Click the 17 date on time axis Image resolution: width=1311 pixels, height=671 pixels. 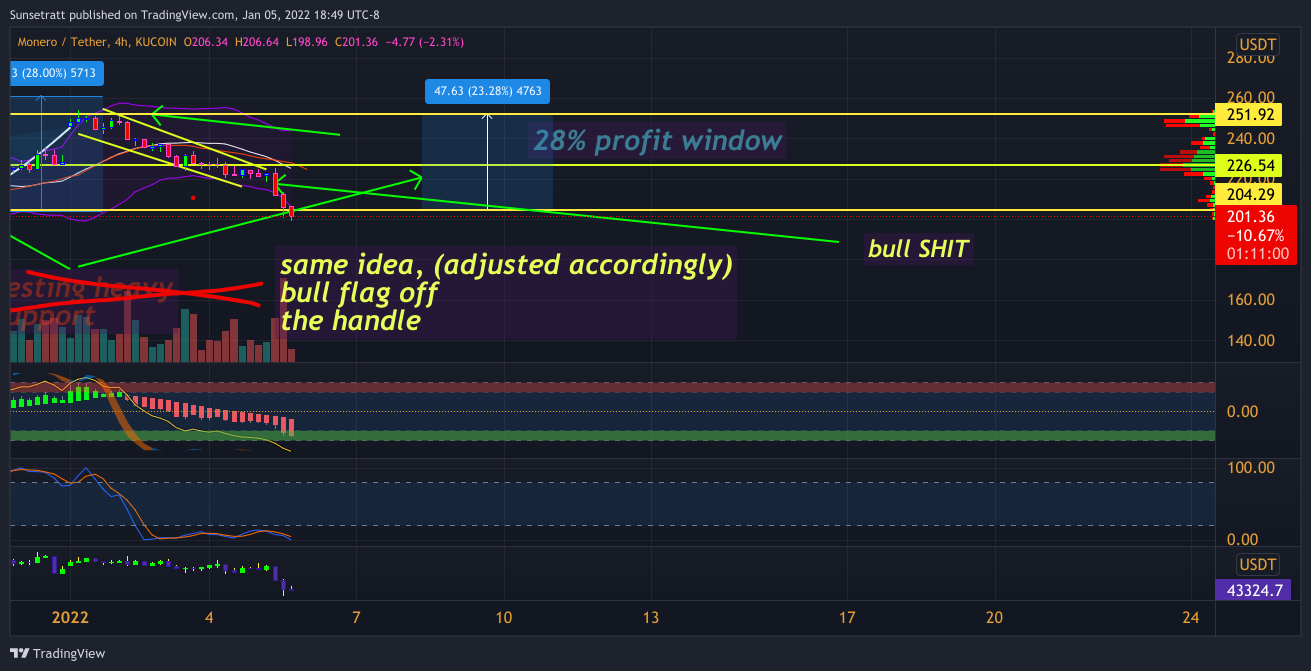click(847, 617)
